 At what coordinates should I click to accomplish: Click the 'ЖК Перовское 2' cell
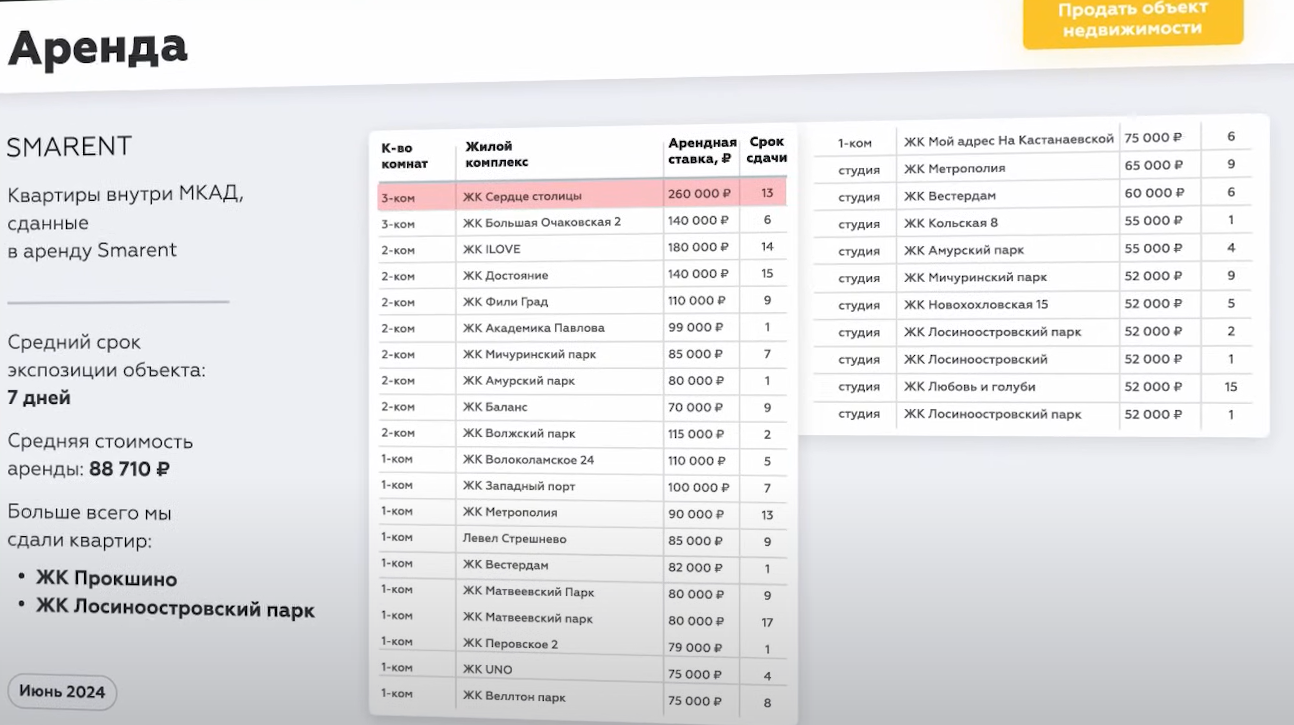(511, 644)
